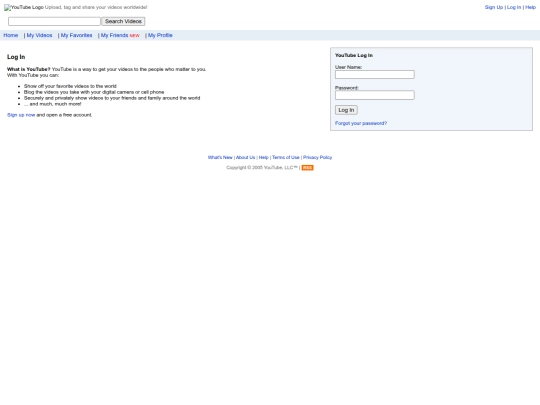The height and width of the screenshot is (405, 540).
Task: Click the YouTube Log In box title
Action: coord(354,55)
